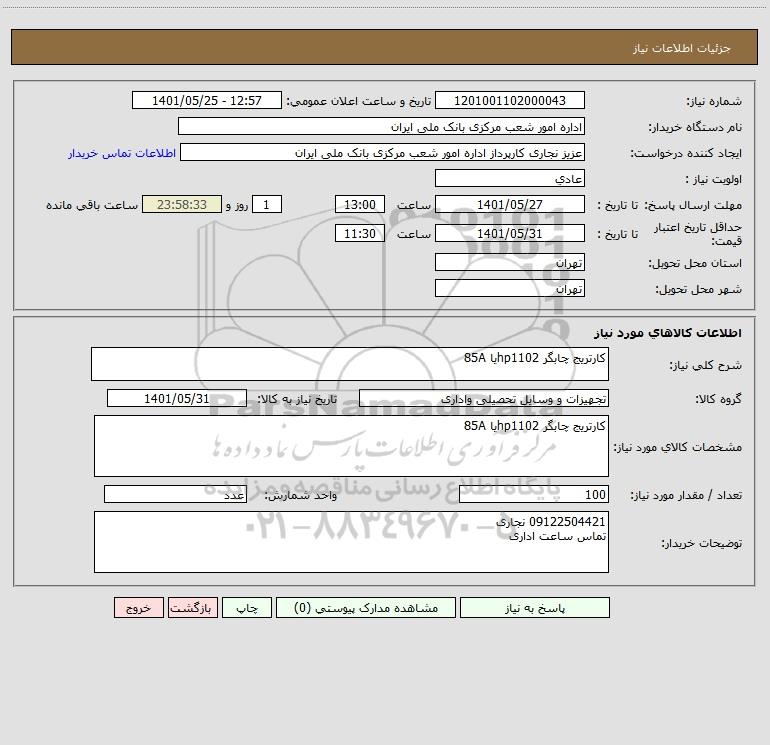The height and width of the screenshot is (745, 770).
Task: Click the استان محل تحویل field تهران
Action: click(x=510, y=262)
